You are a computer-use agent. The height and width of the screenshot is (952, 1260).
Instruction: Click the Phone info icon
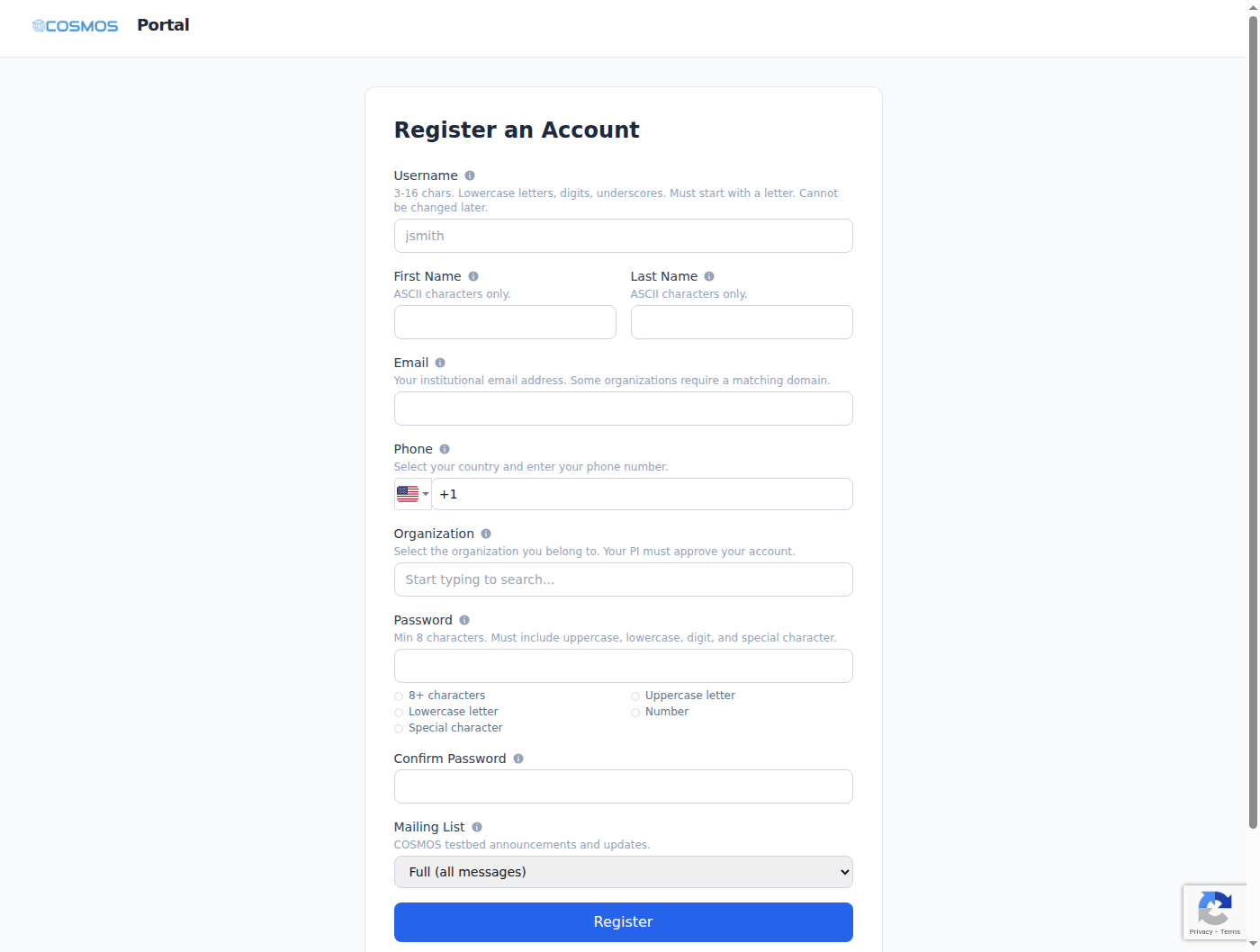(x=445, y=449)
